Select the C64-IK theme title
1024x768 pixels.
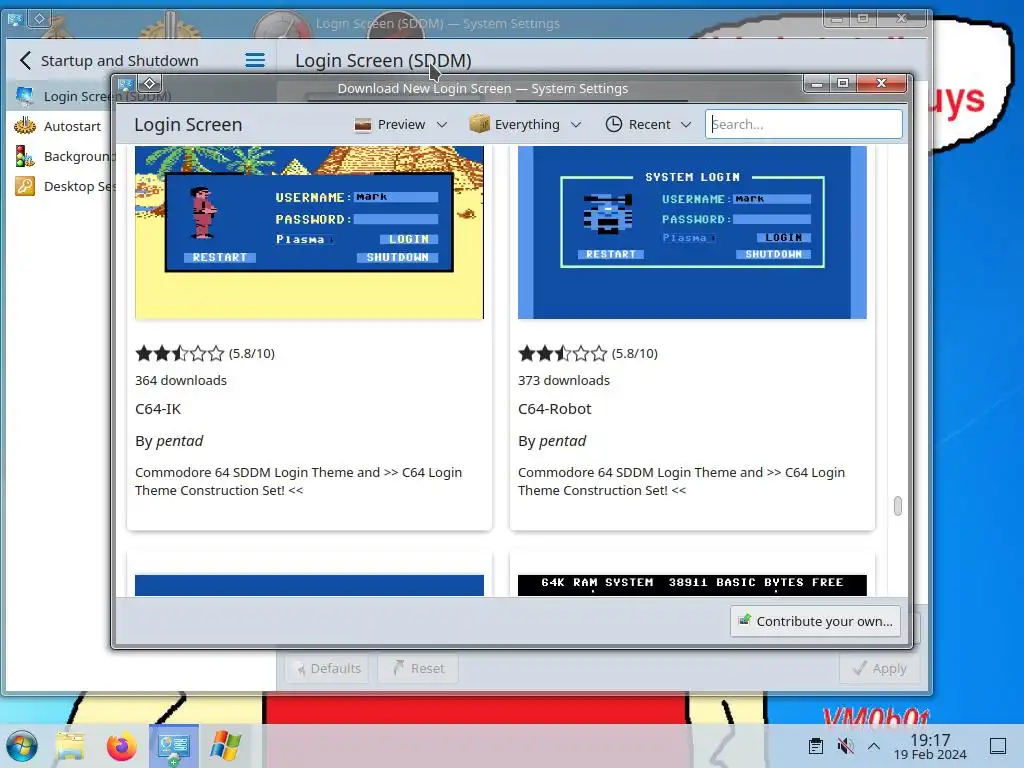pos(158,409)
